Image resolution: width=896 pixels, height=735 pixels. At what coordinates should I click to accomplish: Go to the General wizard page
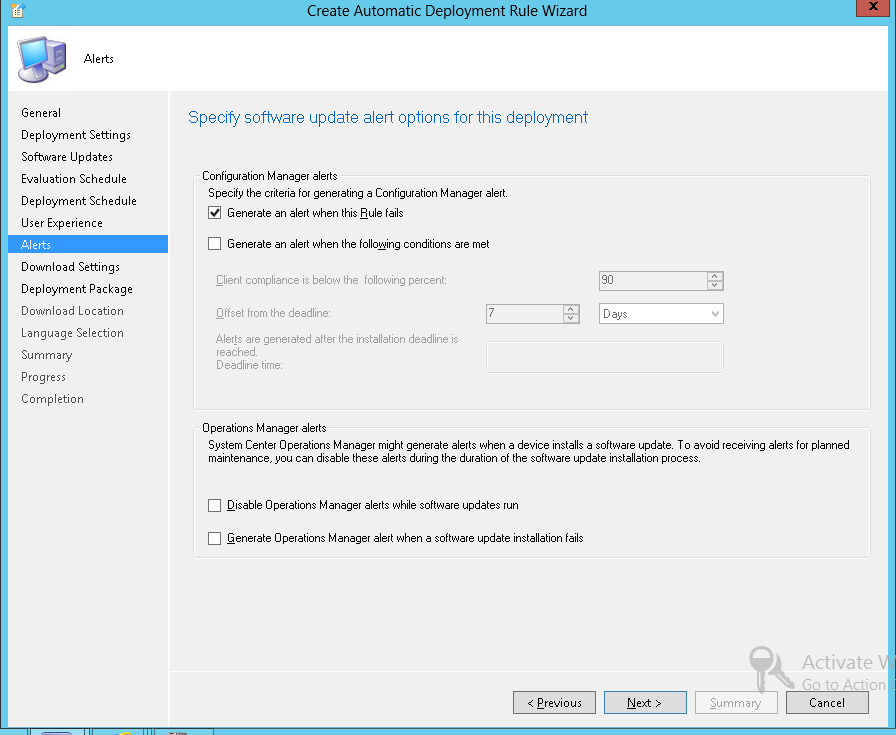tap(41, 113)
